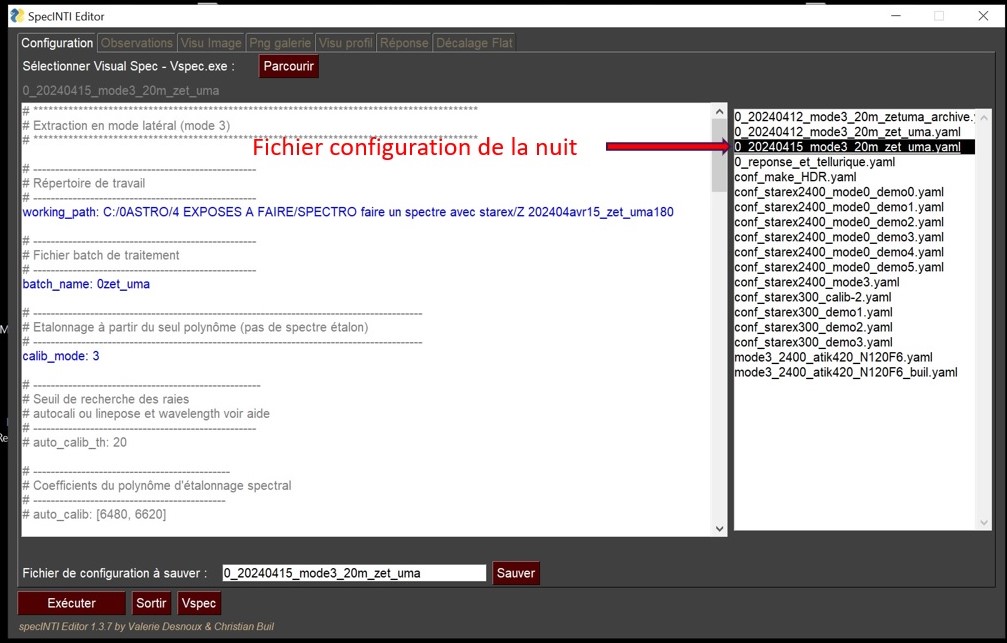Click the SpecINTI Editor app icon in title bar
This screenshot has height=643, width=1007.
coord(15,16)
